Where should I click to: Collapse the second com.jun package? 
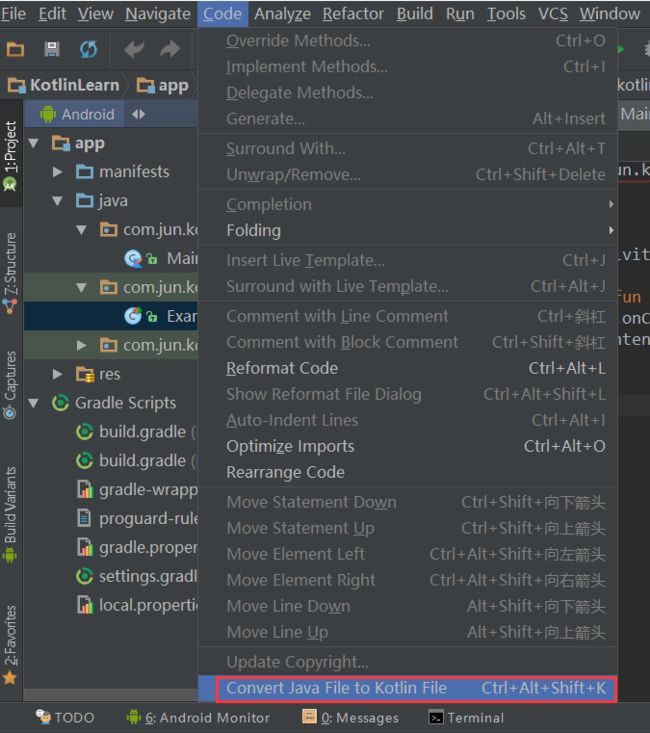pyautogui.click(x=81, y=287)
